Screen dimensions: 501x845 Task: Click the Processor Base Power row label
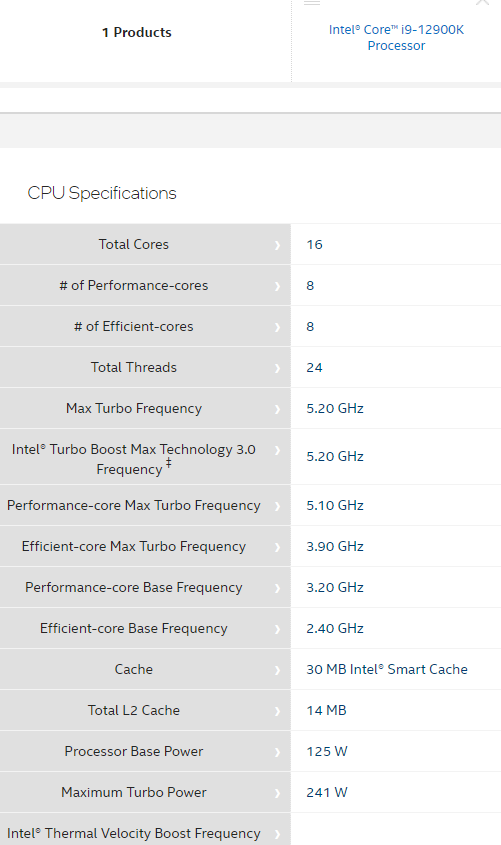coord(134,751)
